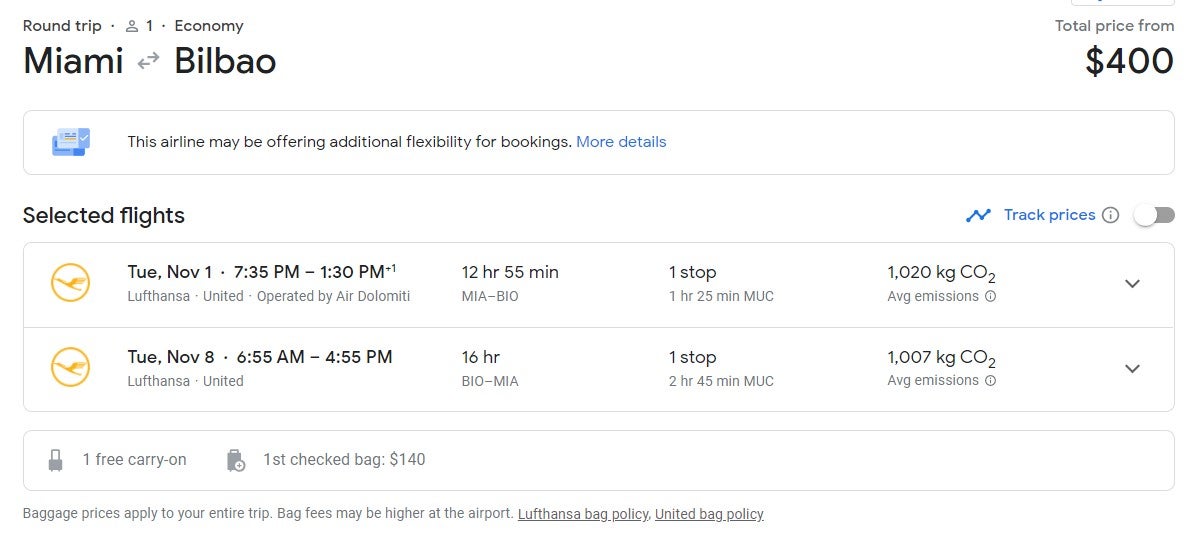
Task: Open the Track prices info icon
Action: click(x=1110, y=215)
